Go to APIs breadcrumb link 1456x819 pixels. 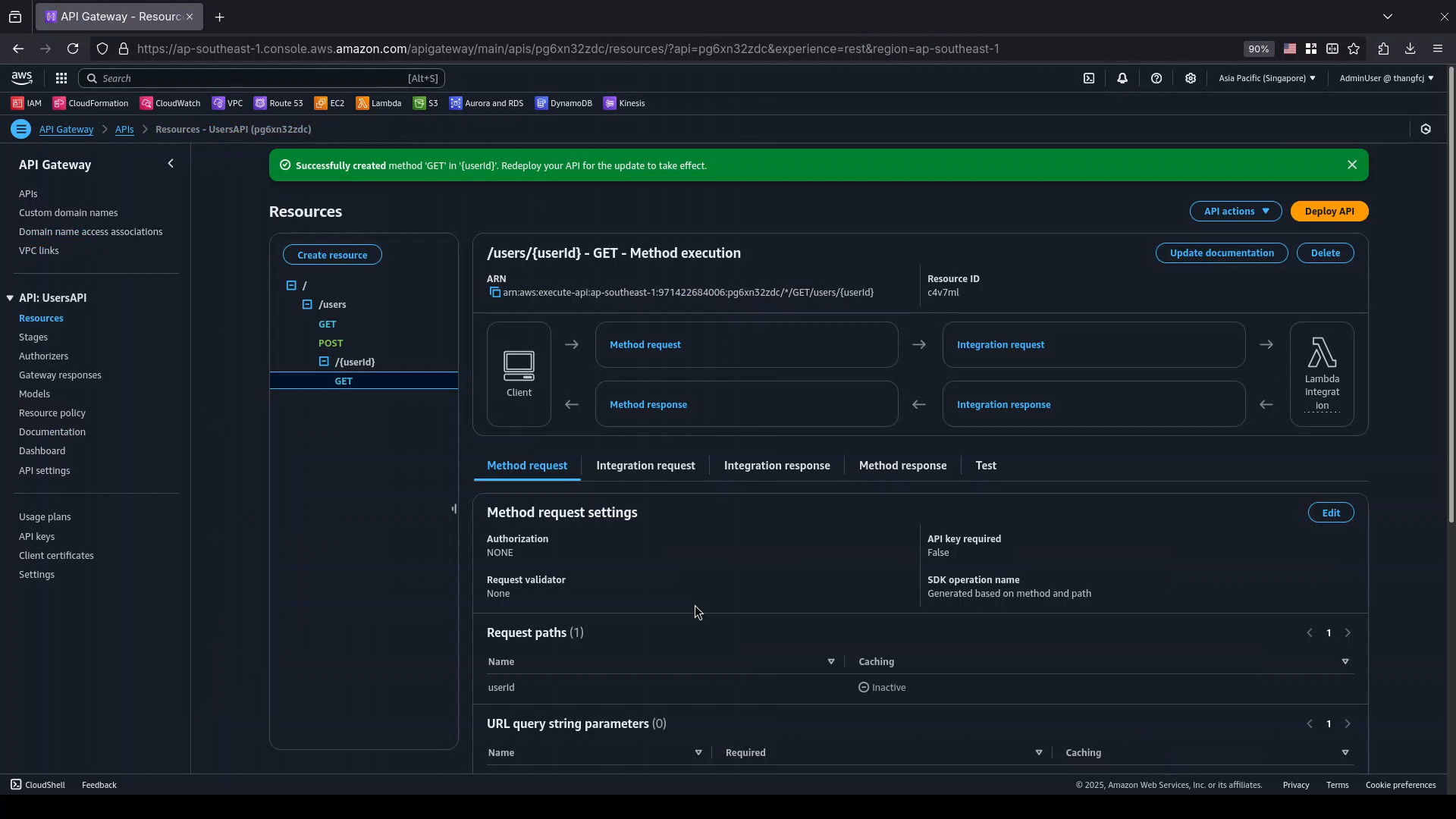click(124, 130)
